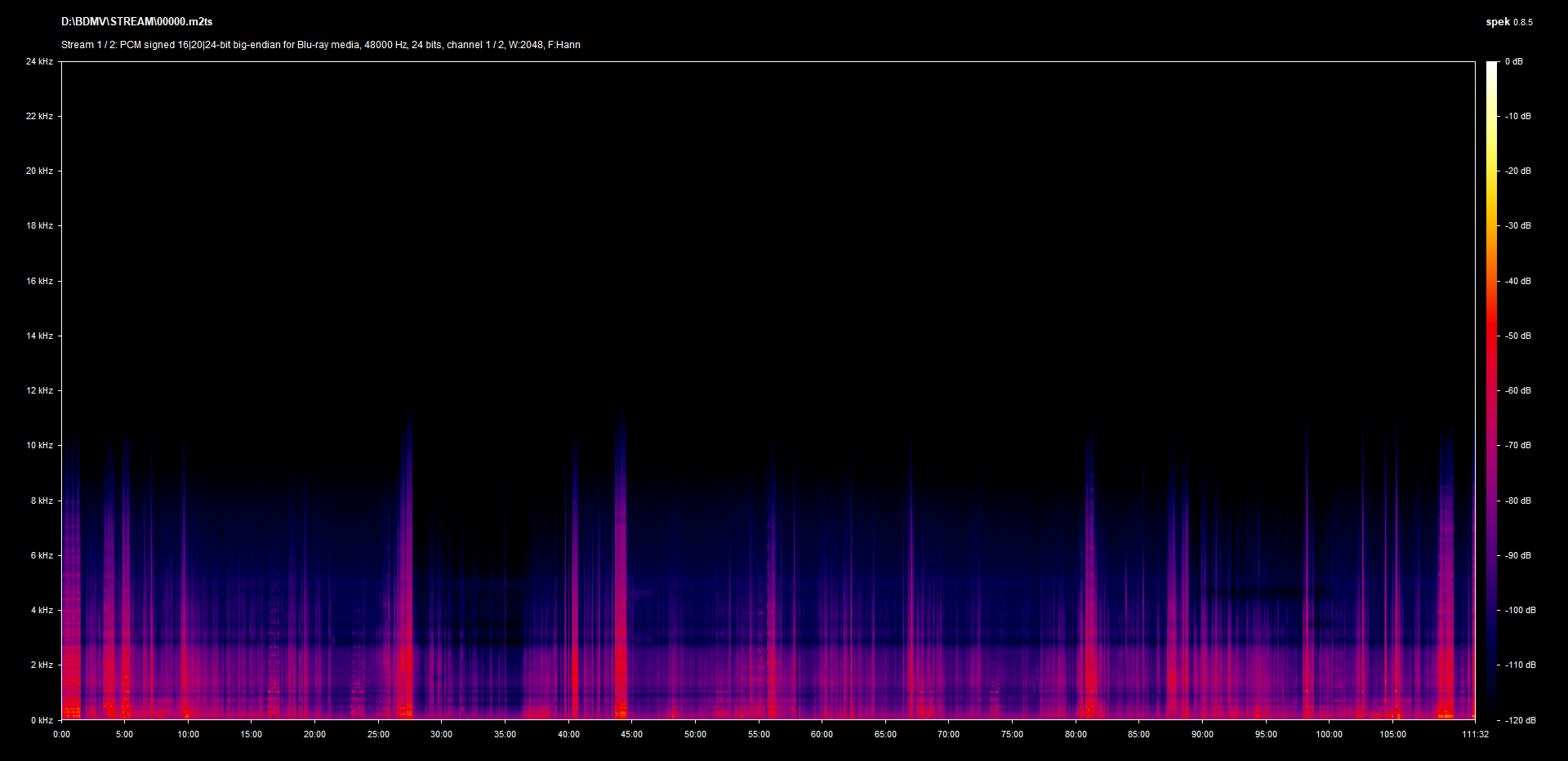Select the 45:00 time axis marker

[631, 734]
